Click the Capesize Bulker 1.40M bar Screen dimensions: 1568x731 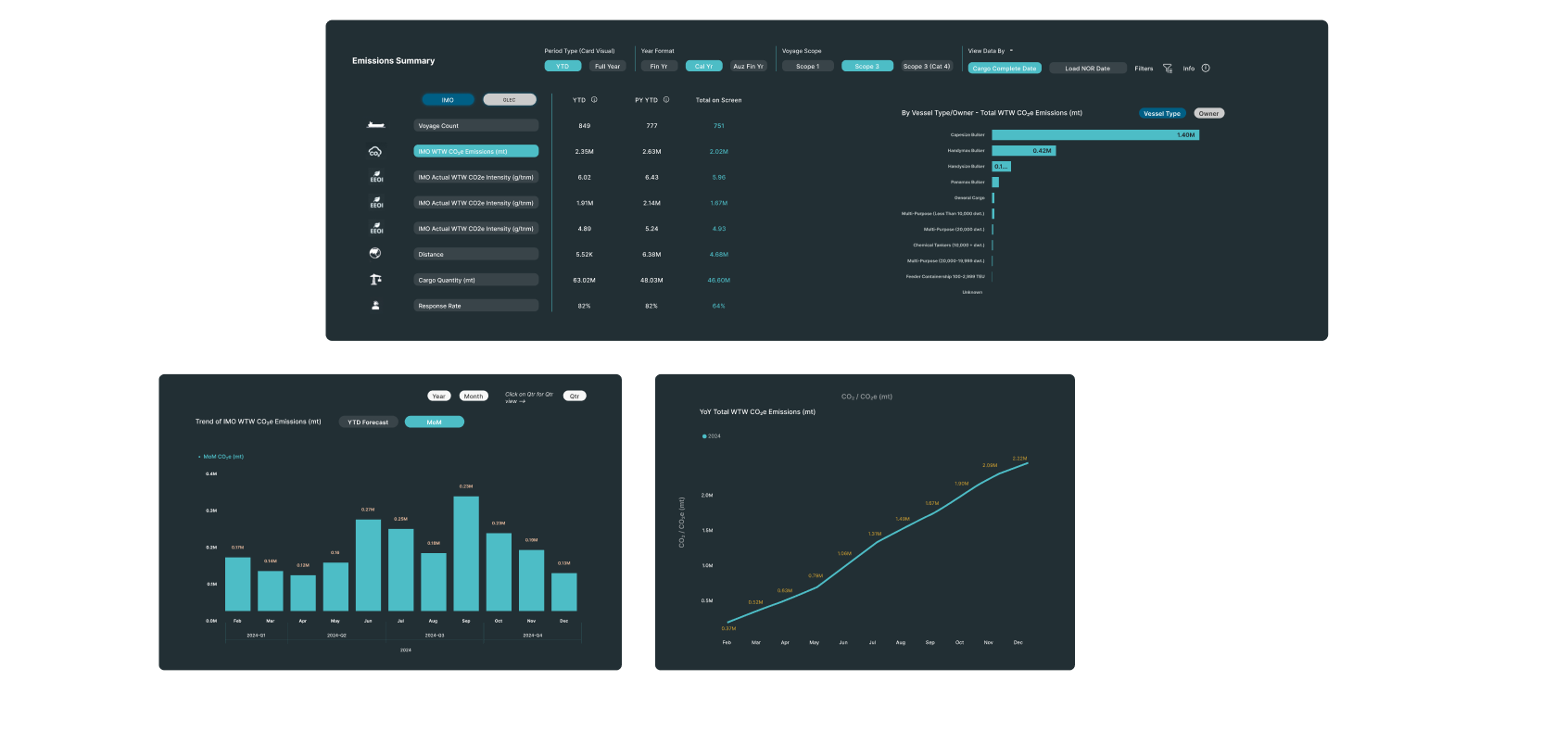click(x=1094, y=135)
